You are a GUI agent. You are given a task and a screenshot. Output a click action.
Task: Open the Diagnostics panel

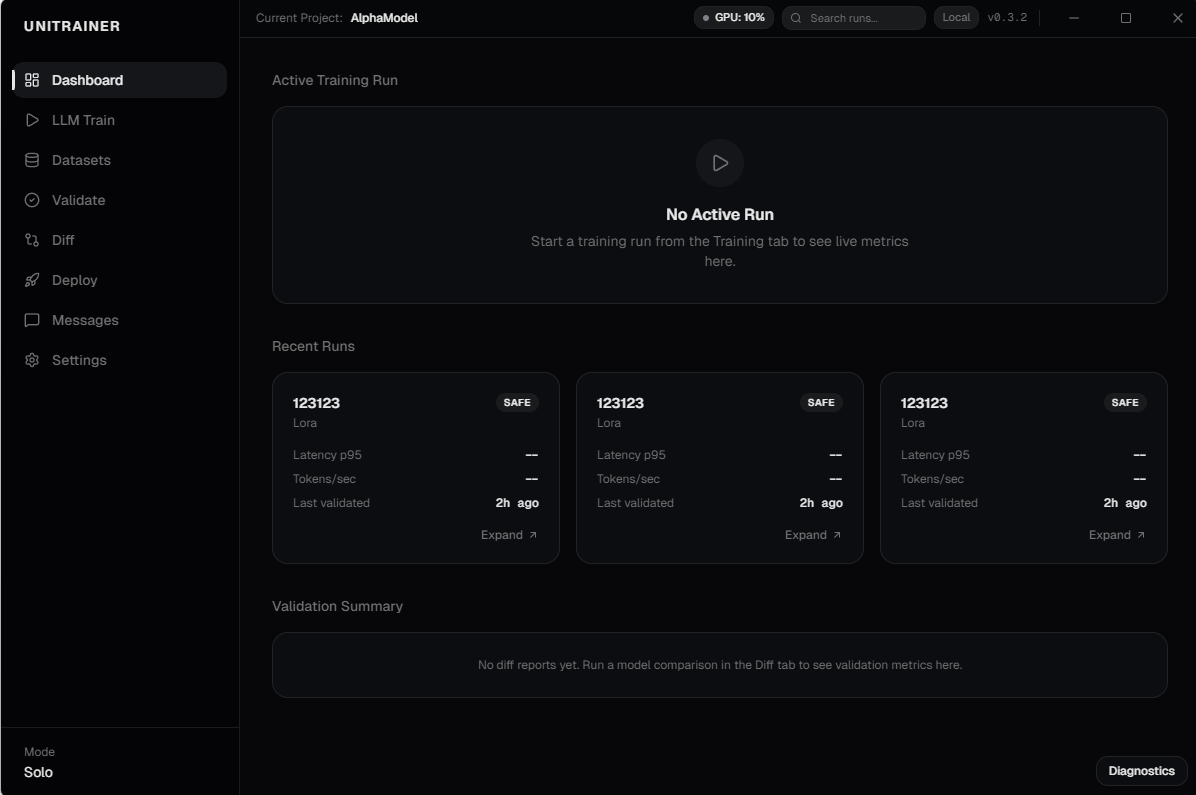(1141, 770)
